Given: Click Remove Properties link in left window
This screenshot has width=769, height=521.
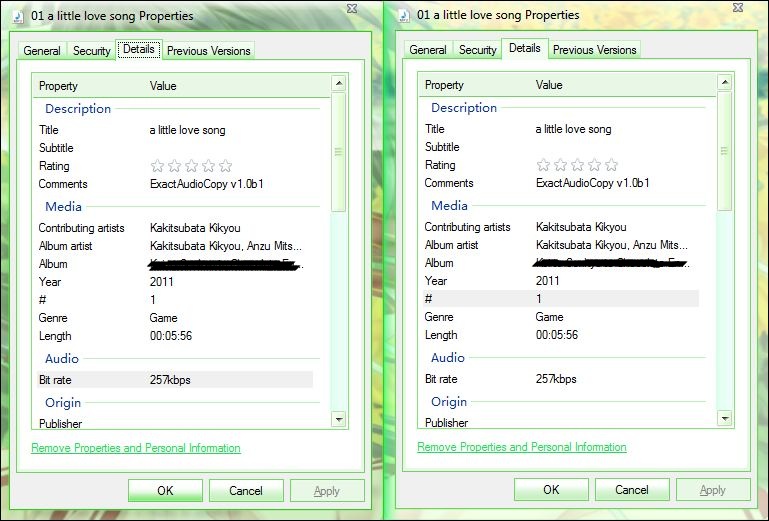Looking at the screenshot, I should pyautogui.click(x=136, y=448).
